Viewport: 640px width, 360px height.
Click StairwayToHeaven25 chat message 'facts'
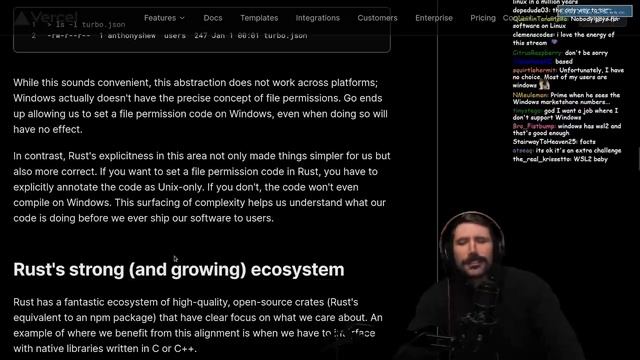coord(554,142)
